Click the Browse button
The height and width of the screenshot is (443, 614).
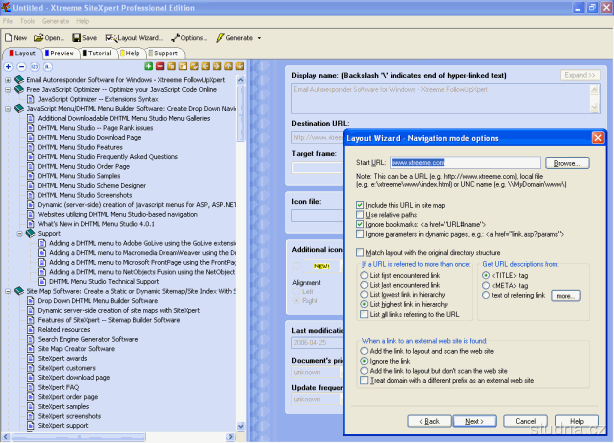tap(566, 162)
